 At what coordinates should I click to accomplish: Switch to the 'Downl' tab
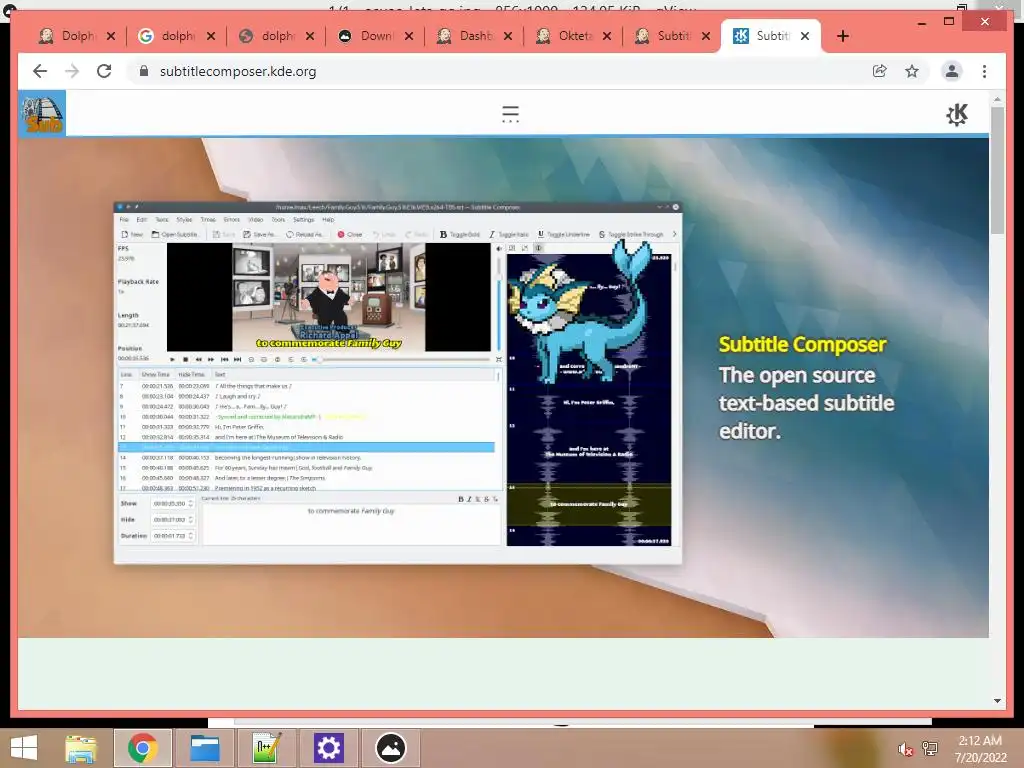pos(374,36)
